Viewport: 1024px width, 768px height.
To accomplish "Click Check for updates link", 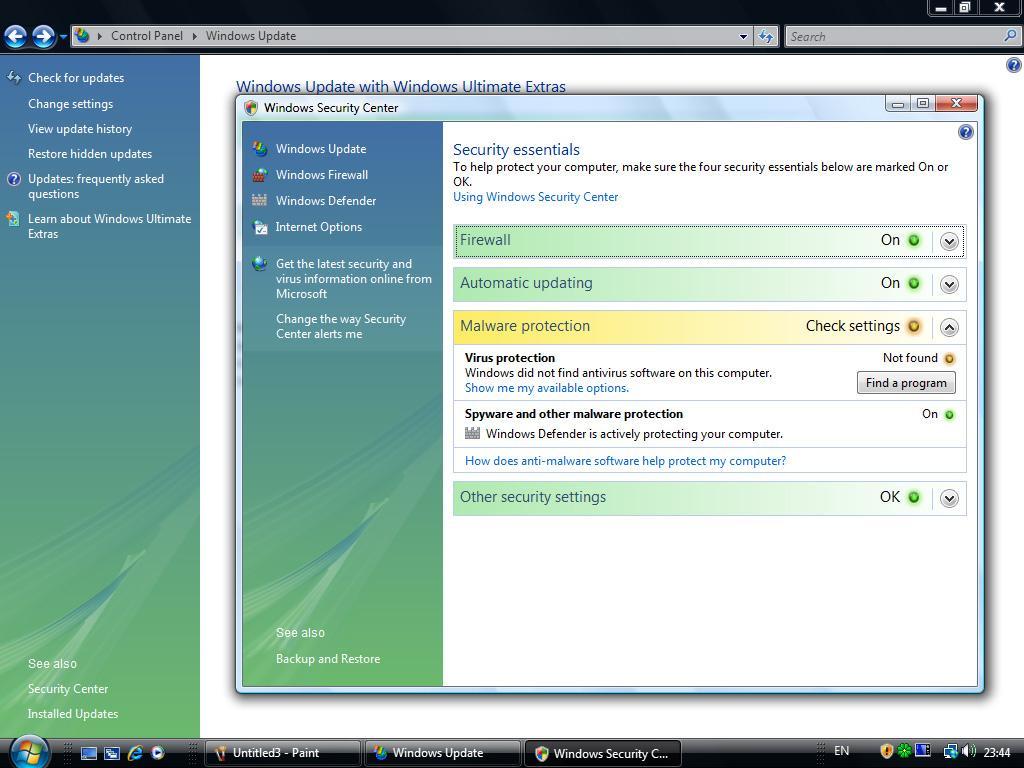I will 76,78.
